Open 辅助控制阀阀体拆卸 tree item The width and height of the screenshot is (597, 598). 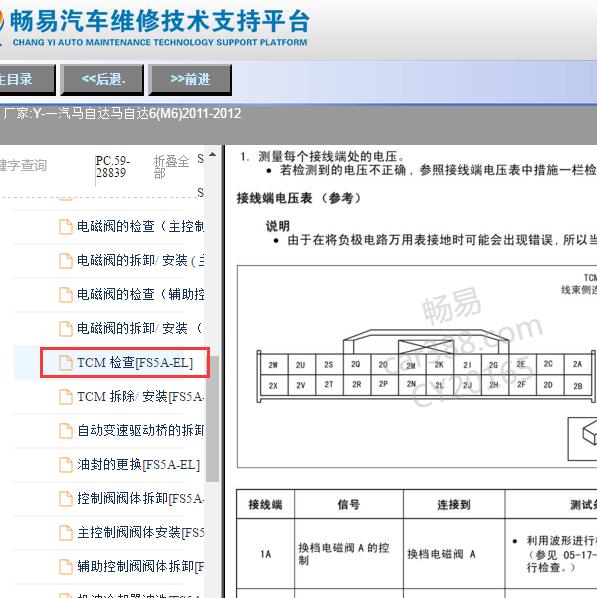[x=140, y=566]
